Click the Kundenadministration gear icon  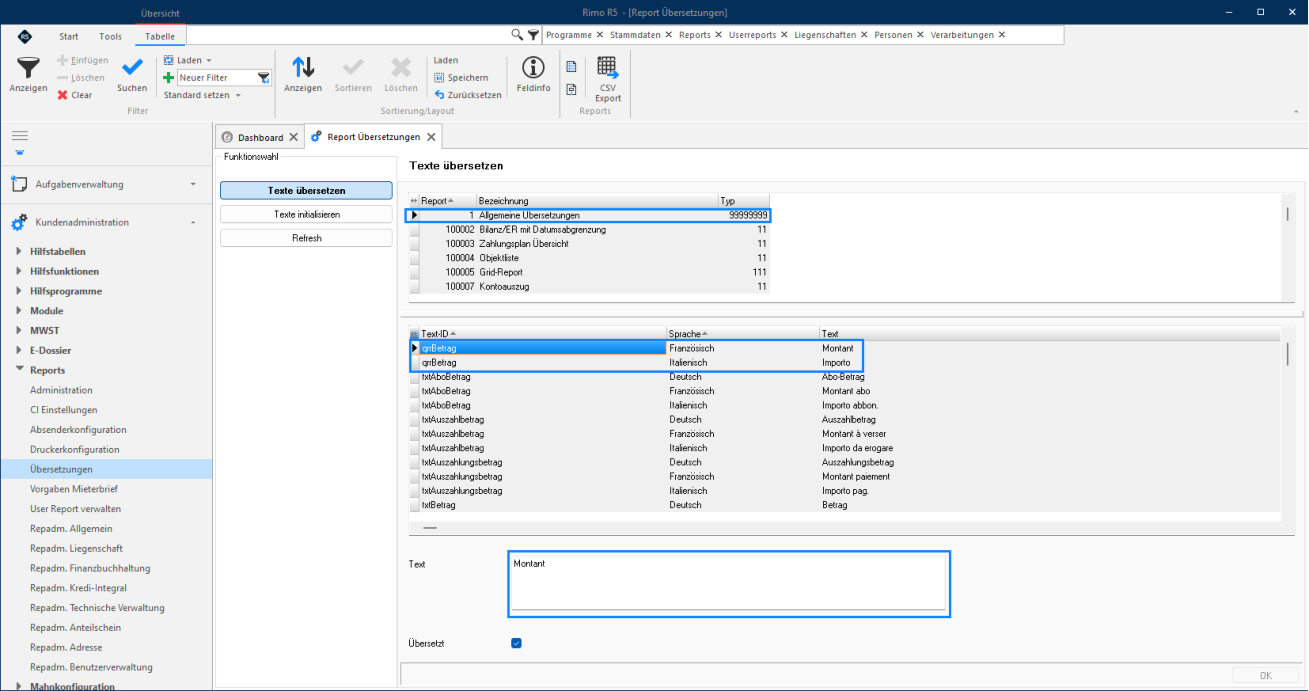[18, 223]
